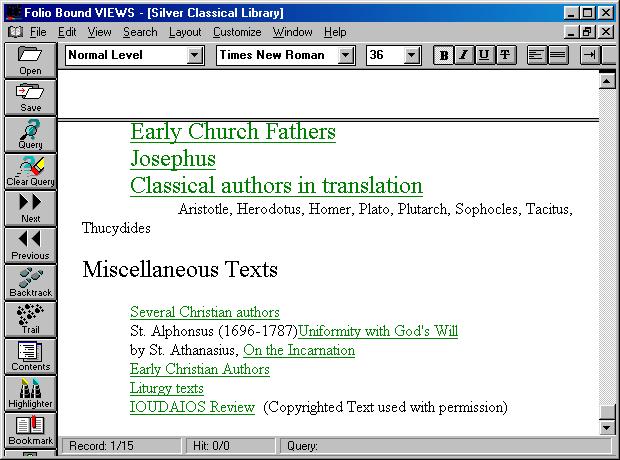Restore the inner document window
The height and width of the screenshot is (460, 620).
point(587,32)
